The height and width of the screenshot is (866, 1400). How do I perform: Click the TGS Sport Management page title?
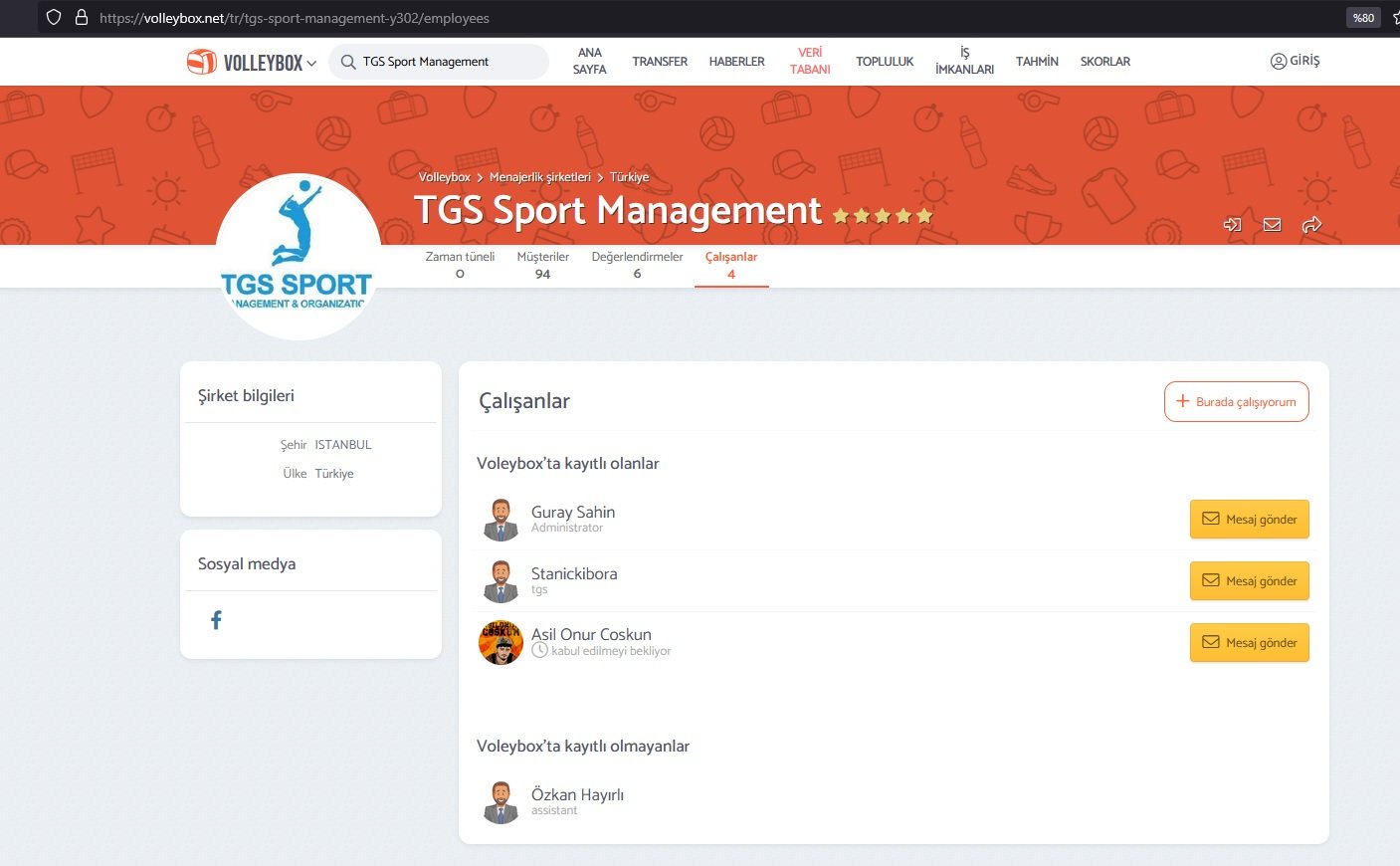click(618, 211)
